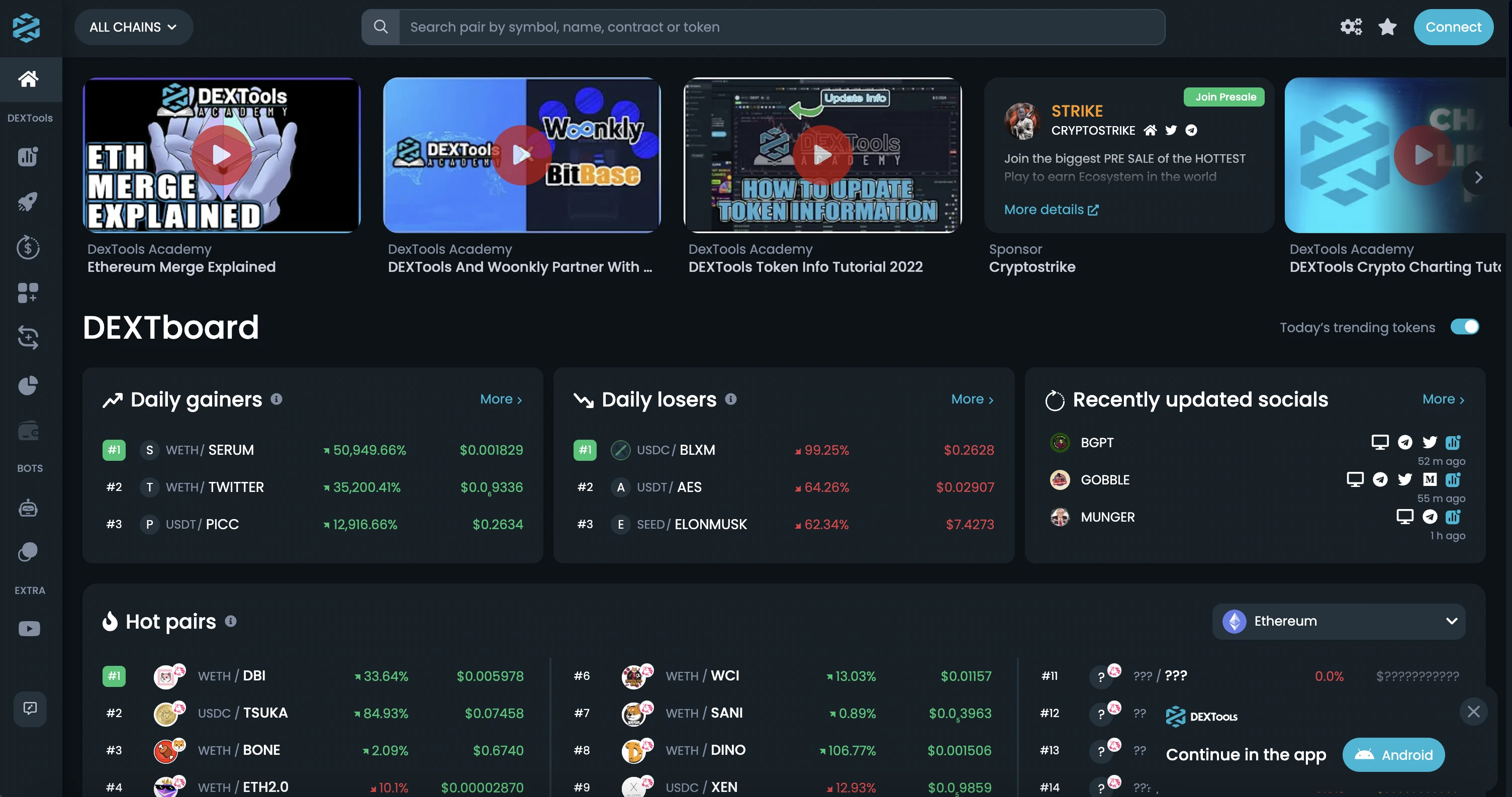Open CRYPTOSTRIKE website home icon
Screen dimensions: 1512x797
tap(1151, 130)
